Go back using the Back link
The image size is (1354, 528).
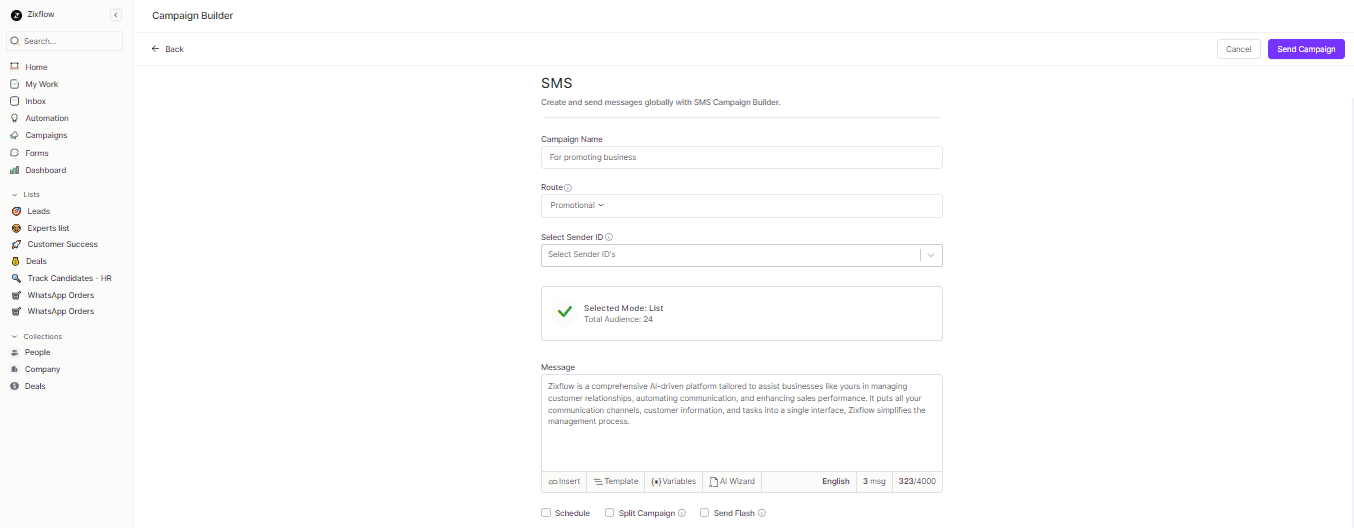tap(168, 49)
